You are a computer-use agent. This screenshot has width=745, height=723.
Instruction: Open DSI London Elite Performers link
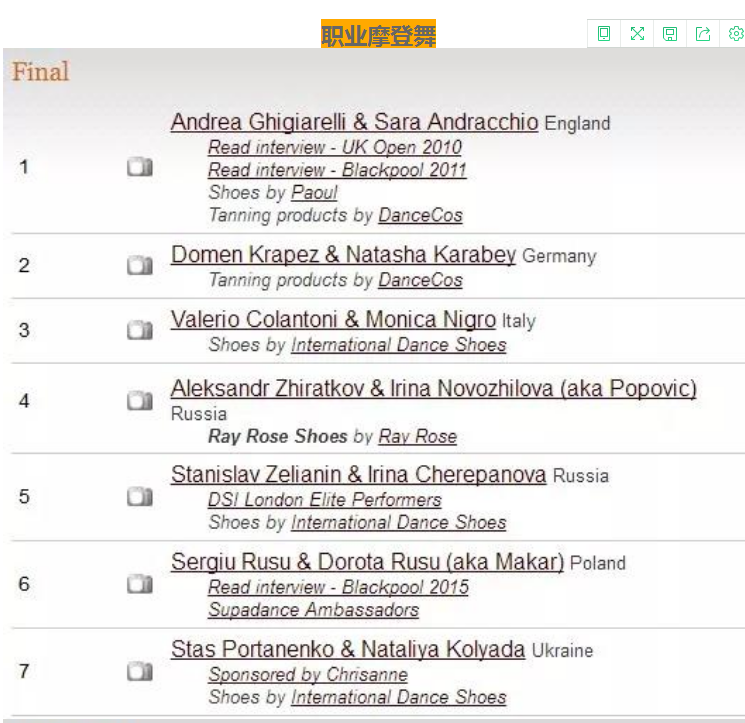(325, 500)
